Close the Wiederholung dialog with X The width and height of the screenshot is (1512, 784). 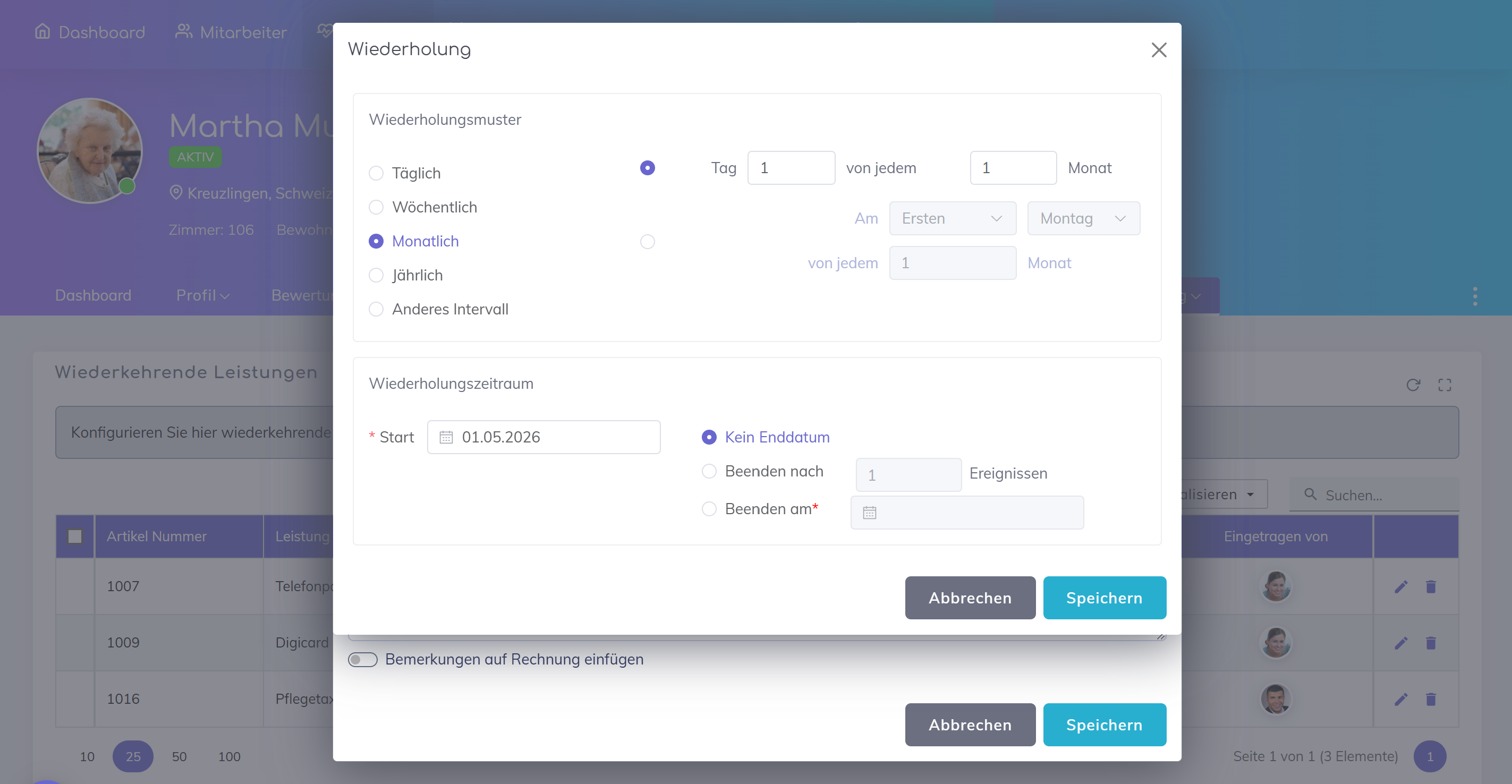click(x=1159, y=50)
